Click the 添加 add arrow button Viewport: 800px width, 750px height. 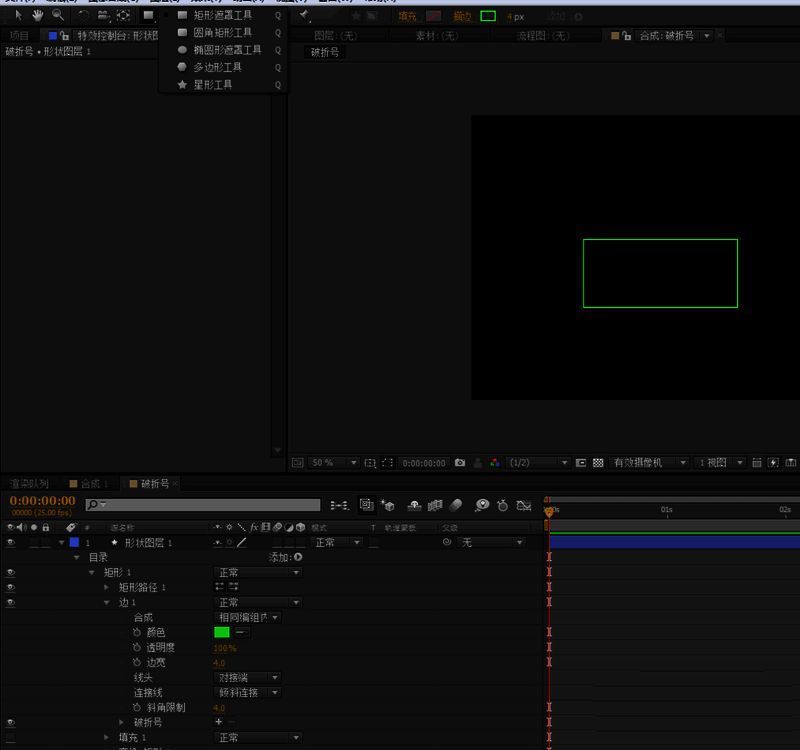click(297, 557)
